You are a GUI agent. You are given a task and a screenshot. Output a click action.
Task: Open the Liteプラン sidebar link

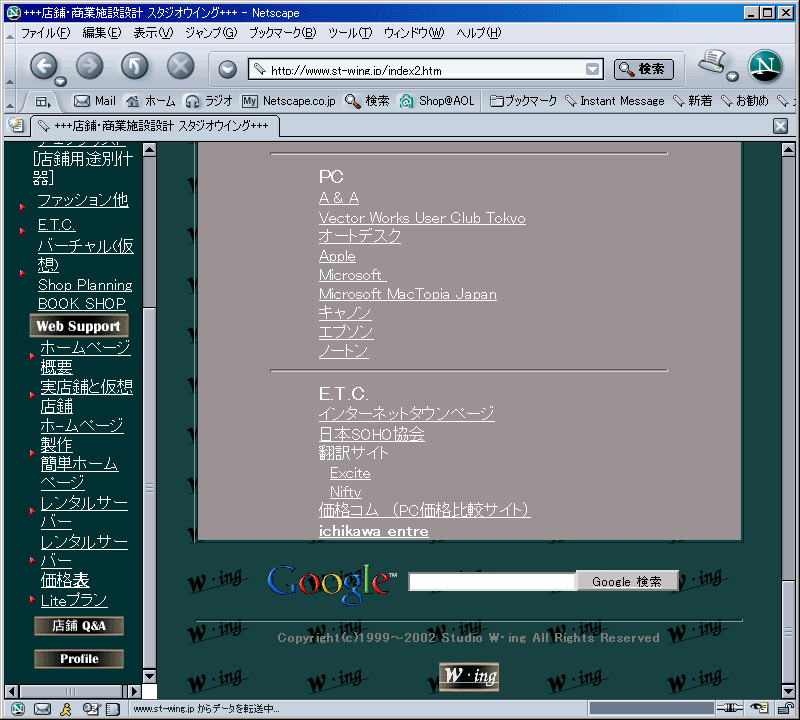[74, 601]
